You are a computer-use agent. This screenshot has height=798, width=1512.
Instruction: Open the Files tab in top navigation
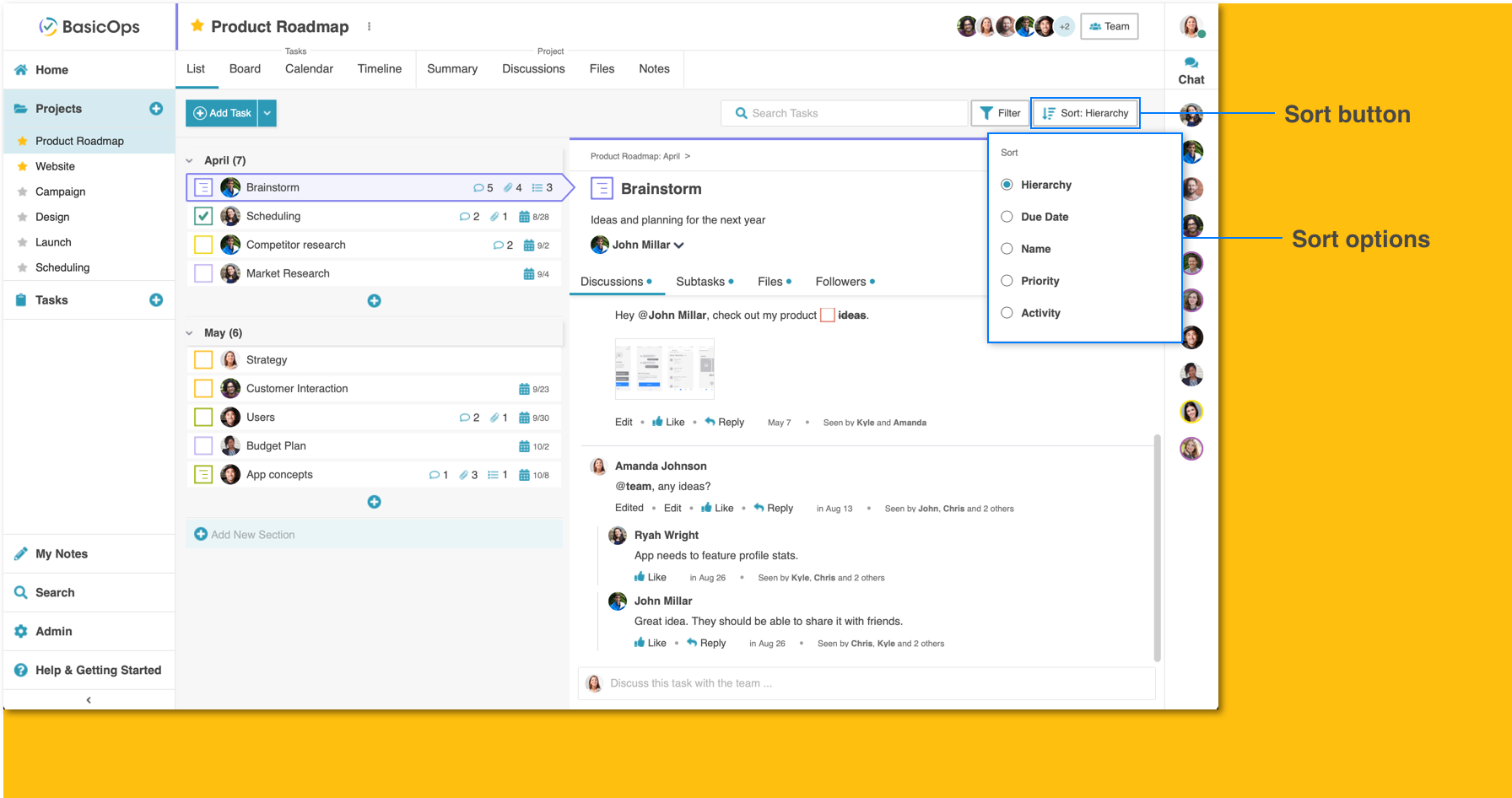(602, 69)
